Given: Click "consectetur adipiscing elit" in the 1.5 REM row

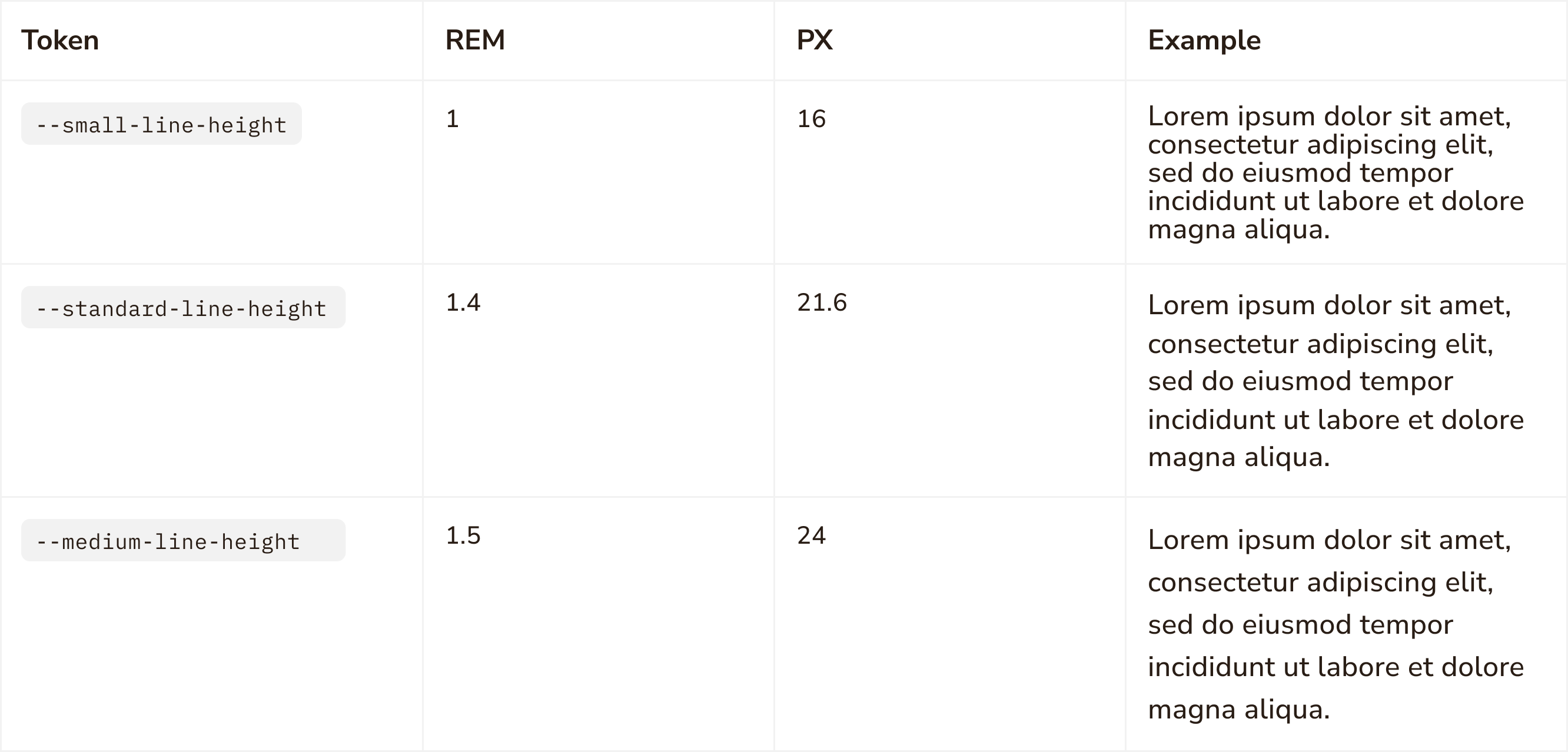Looking at the screenshot, I should point(1320,583).
